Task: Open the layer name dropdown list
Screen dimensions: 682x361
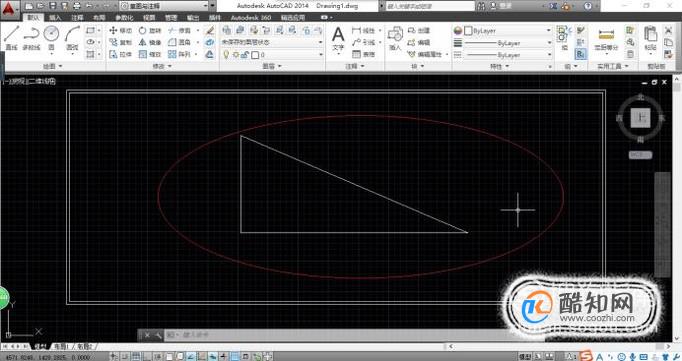Action: tap(272, 55)
